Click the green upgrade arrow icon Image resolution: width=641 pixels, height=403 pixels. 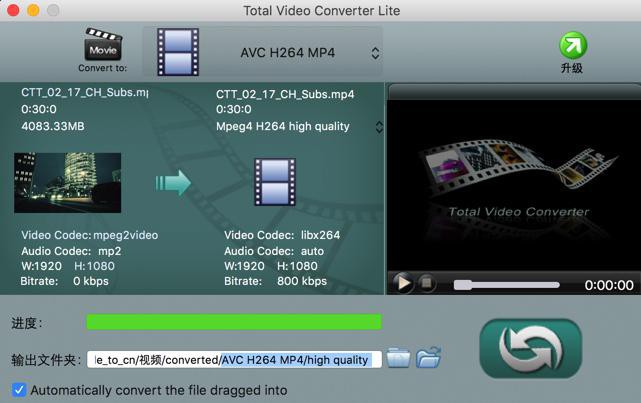(573, 45)
